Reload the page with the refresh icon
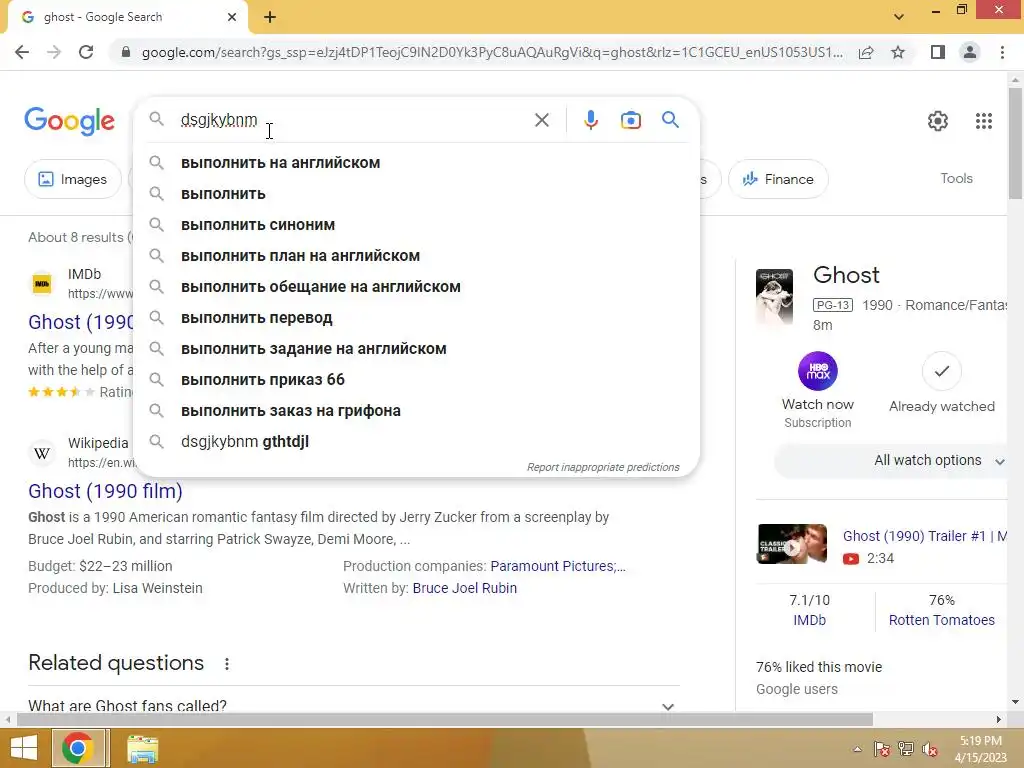This screenshot has height=768, width=1024. pyautogui.click(x=86, y=52)
